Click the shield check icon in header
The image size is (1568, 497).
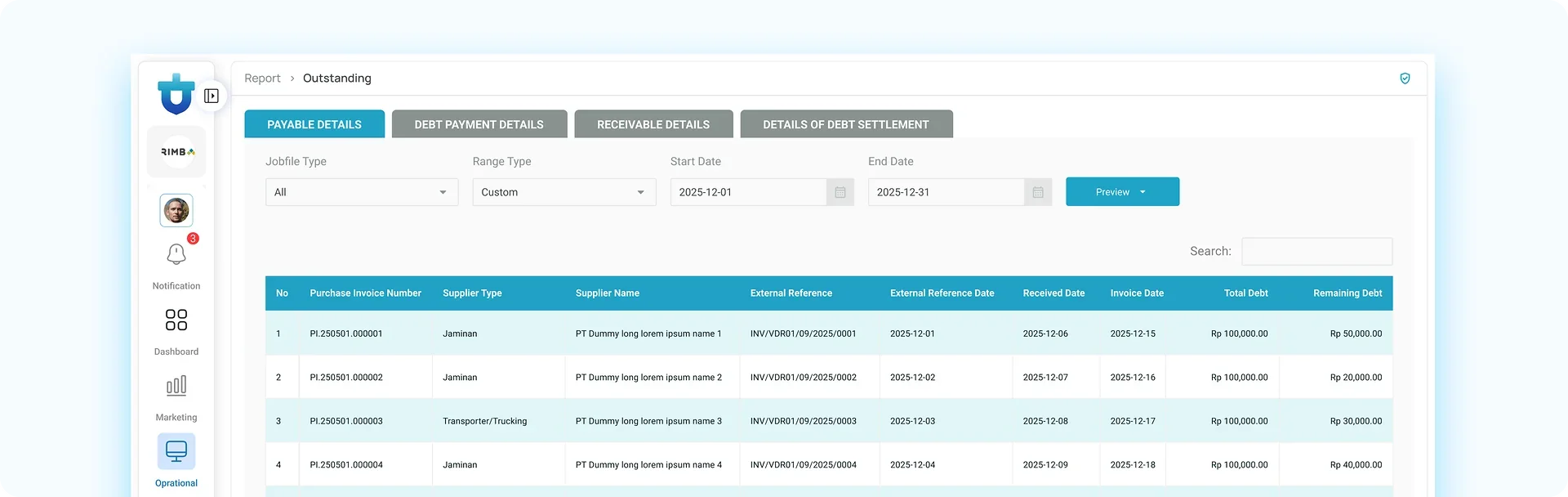[x=1405, y=78]
